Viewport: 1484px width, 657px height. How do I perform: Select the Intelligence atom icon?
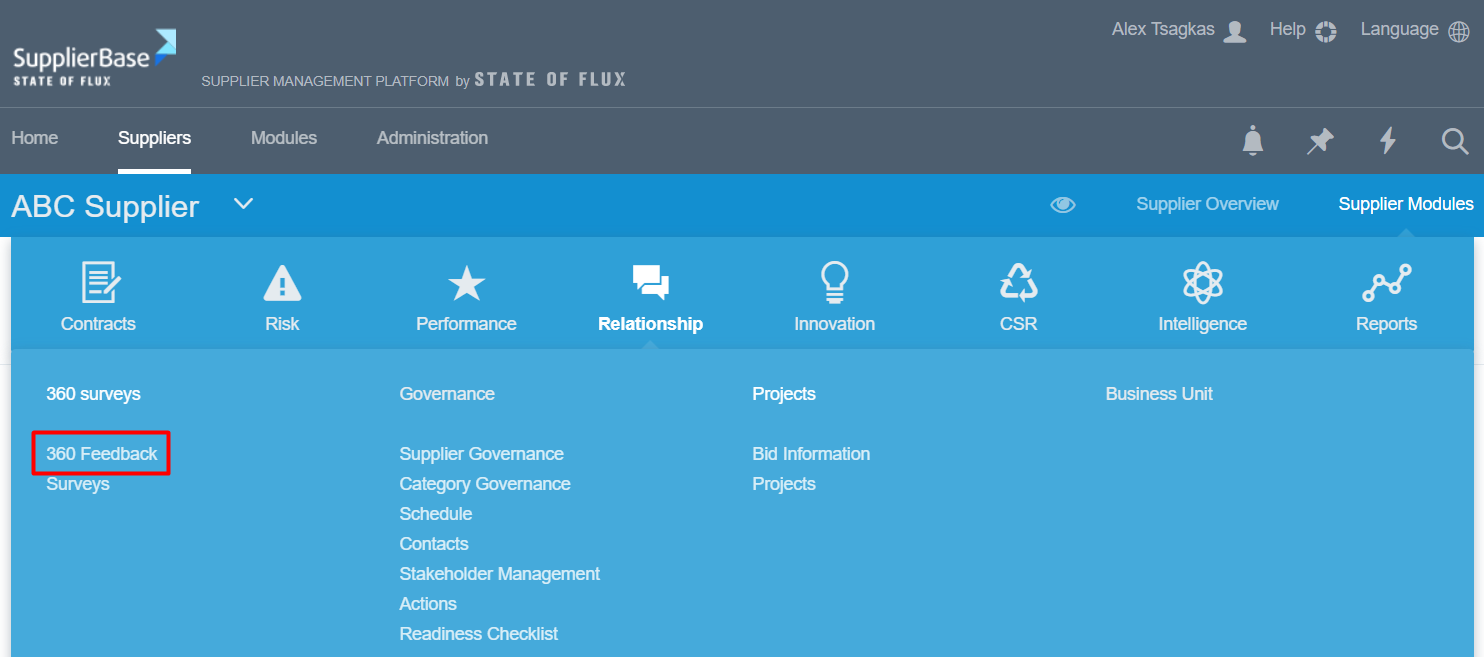[1202, 283]
